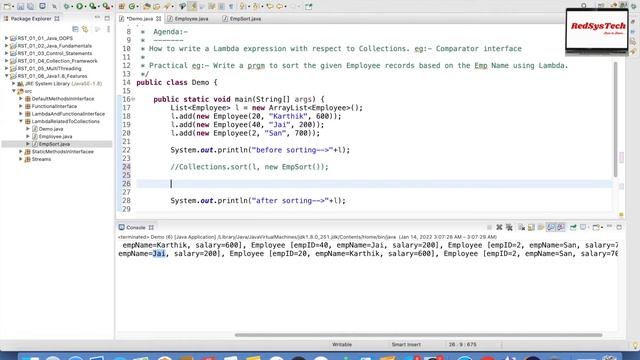Screen dimensions: 640x360
Task: Select LambdaAndFunctionalInterface package
Action: [68, 114]
